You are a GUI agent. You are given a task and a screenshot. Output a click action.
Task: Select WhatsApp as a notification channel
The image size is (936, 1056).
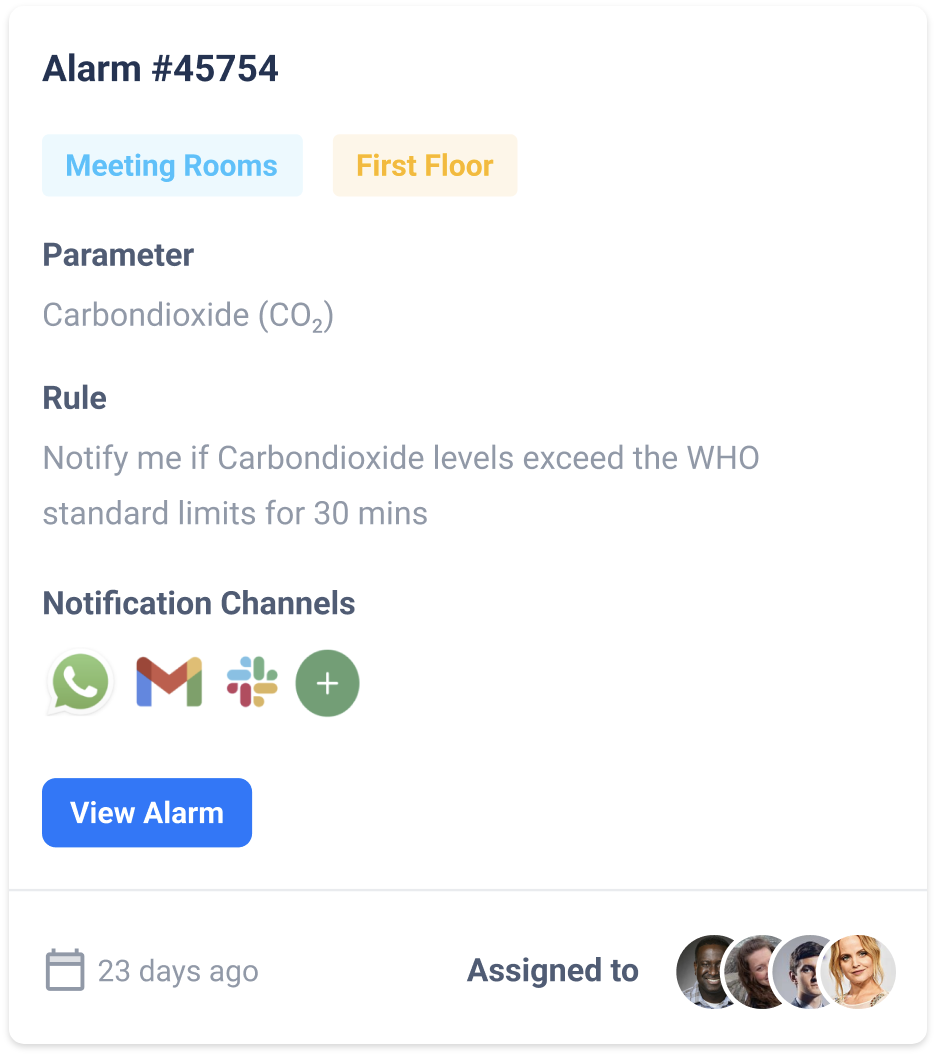coord(78,682)
